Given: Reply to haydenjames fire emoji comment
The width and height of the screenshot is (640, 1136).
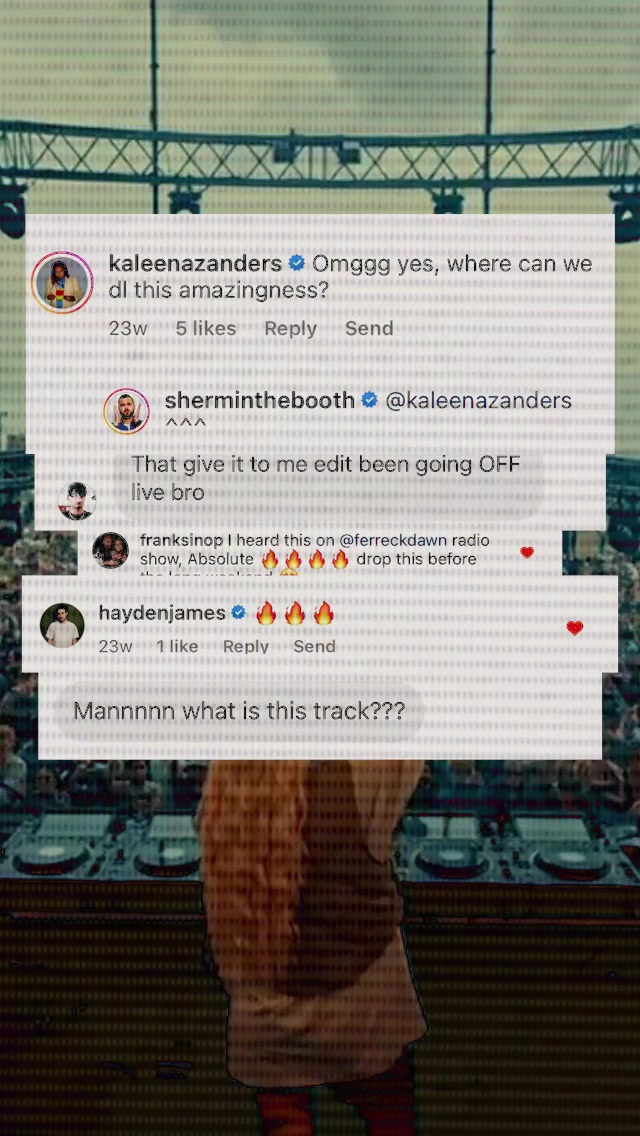Looking at the screenshot, I should (x=246, y=646).
